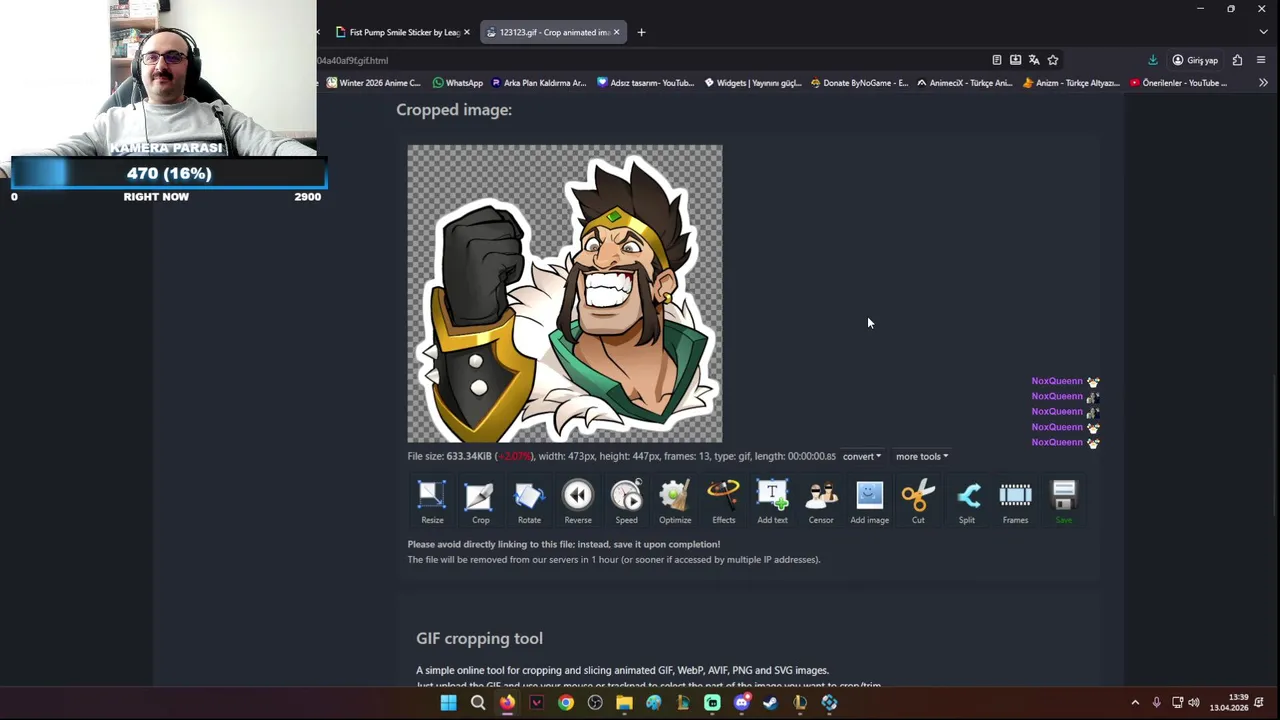
Task: Expand the more tools dropdown
Action: click(922, 456)
